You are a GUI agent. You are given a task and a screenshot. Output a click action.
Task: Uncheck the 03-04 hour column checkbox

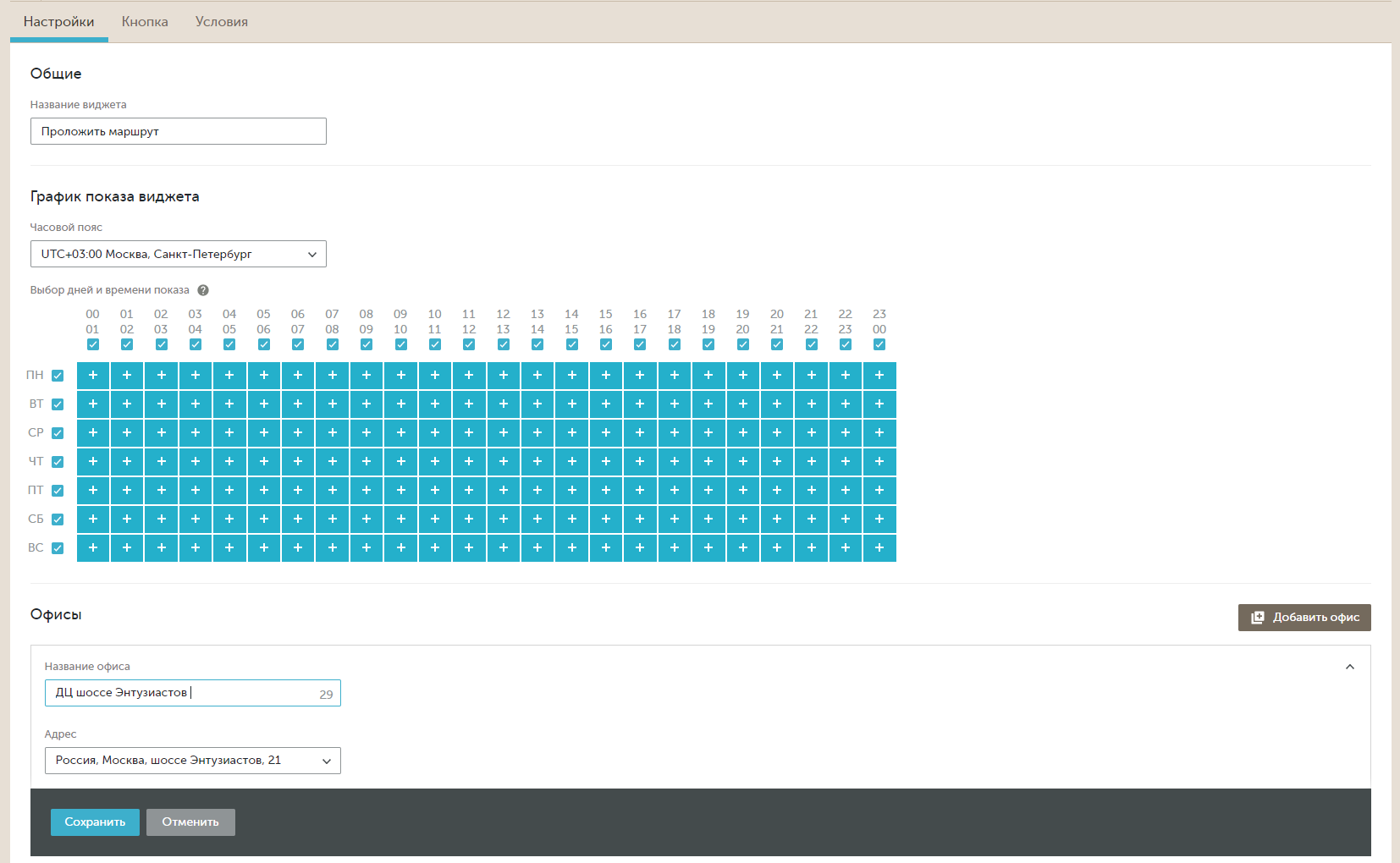tap(196, 344)
